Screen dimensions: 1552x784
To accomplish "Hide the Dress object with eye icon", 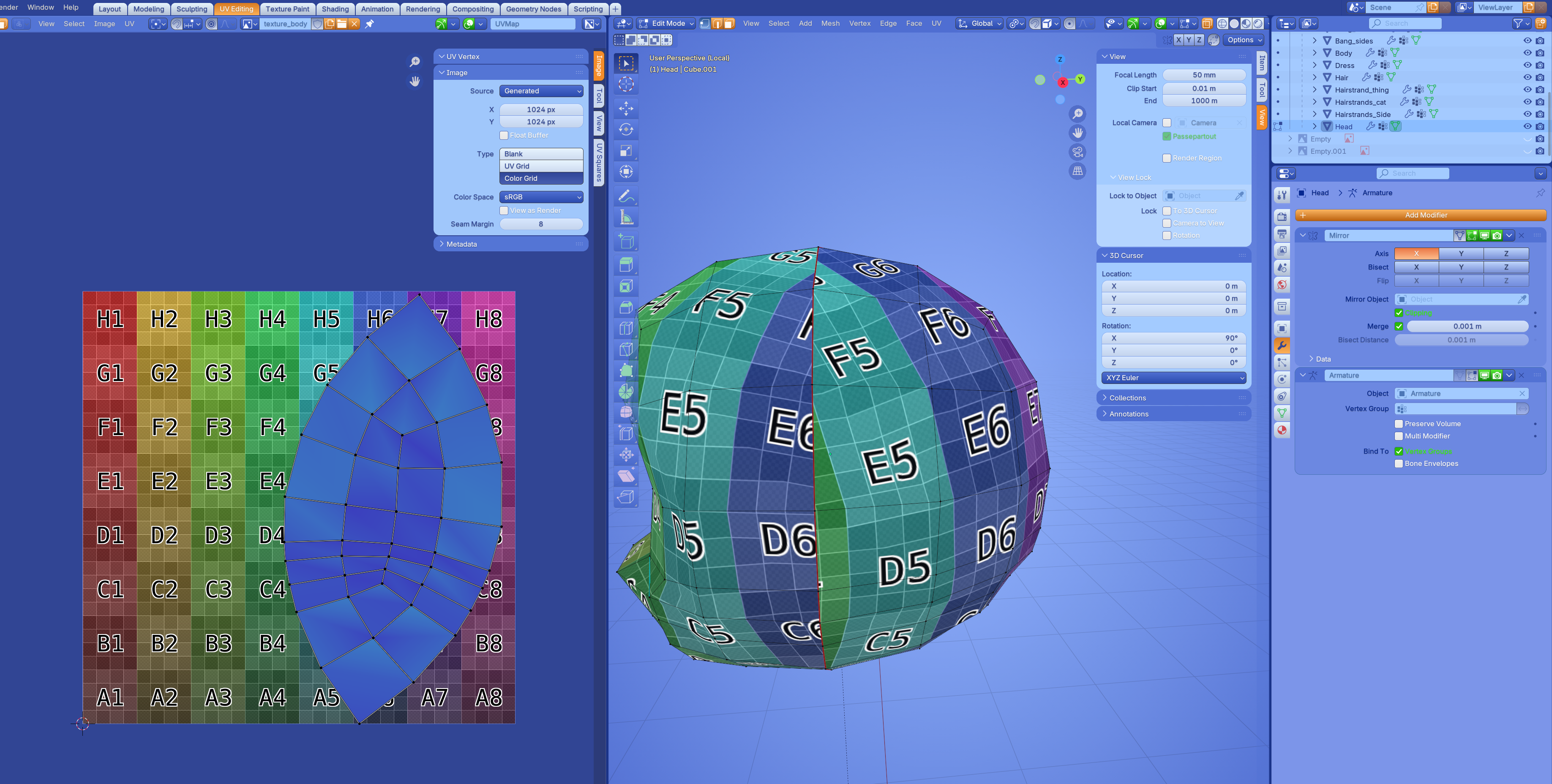I will click(x=1527, y=65).
